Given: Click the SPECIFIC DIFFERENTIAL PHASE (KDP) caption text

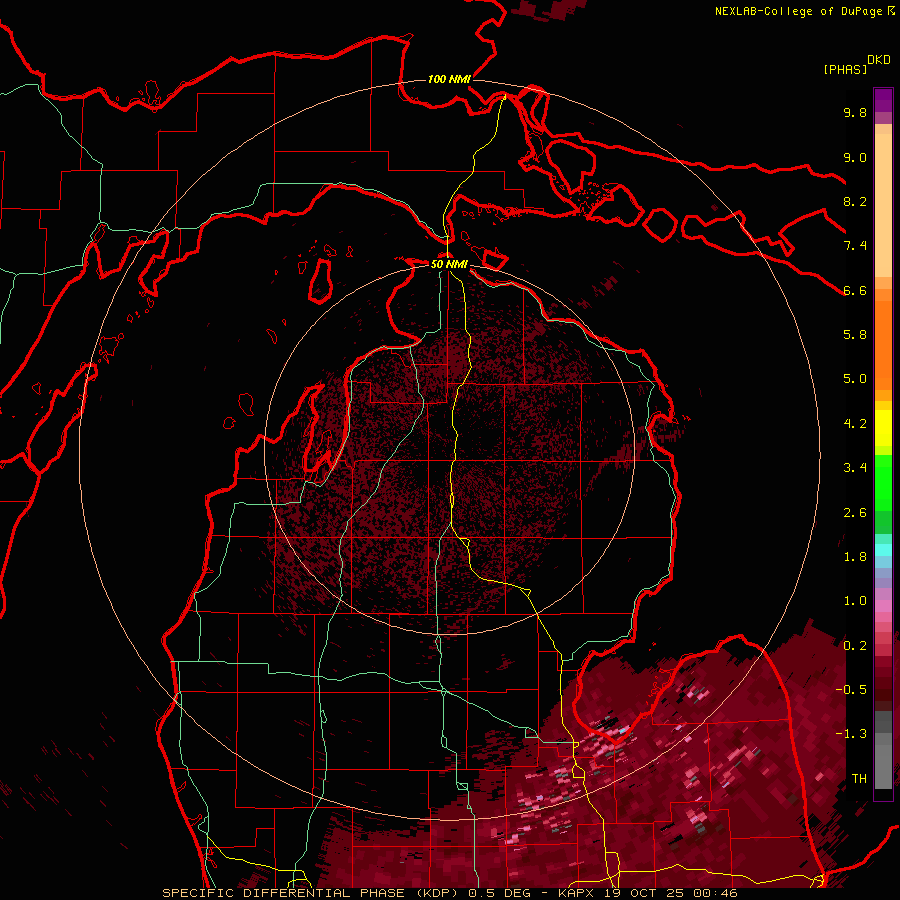Looking at the screenshot, I should point(313,893).
